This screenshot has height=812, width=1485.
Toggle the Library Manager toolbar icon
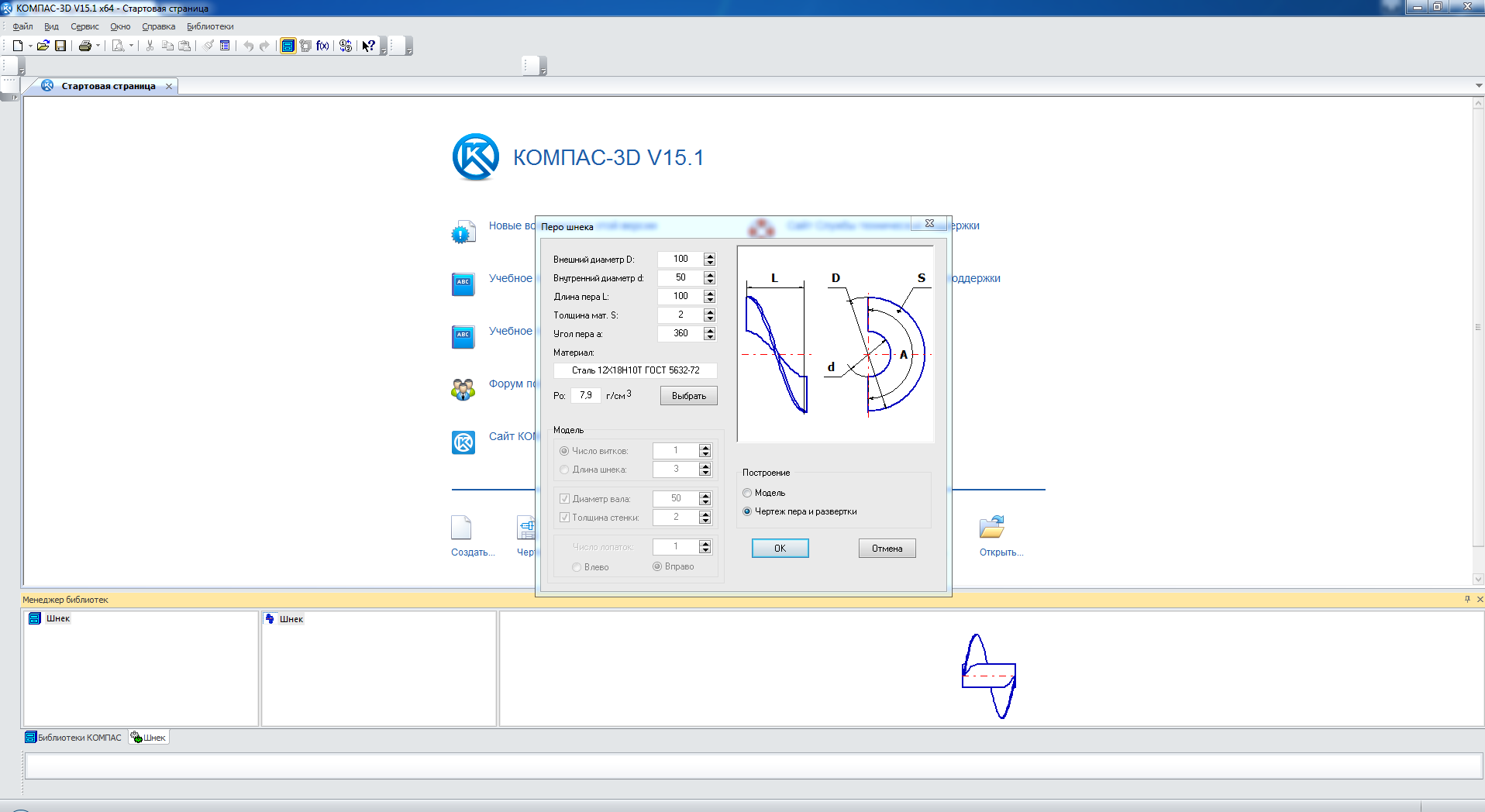point(288,46)
